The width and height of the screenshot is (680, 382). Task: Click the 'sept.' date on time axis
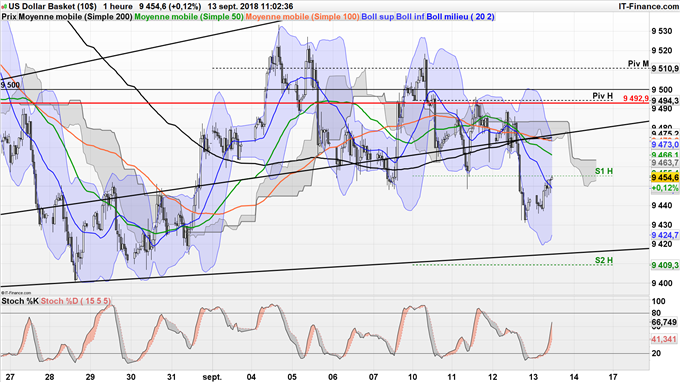pyautogui.click(x=212, y=377)
